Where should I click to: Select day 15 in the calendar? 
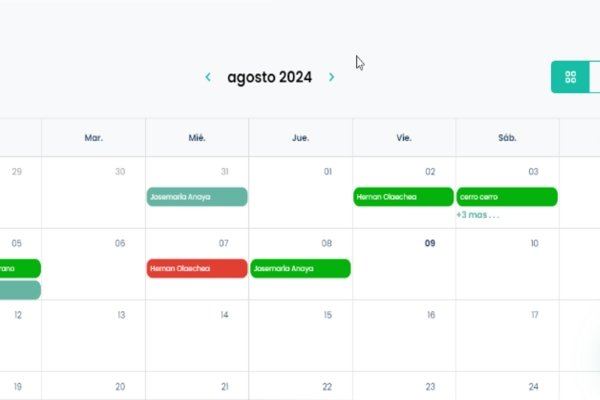pos(327,315)
